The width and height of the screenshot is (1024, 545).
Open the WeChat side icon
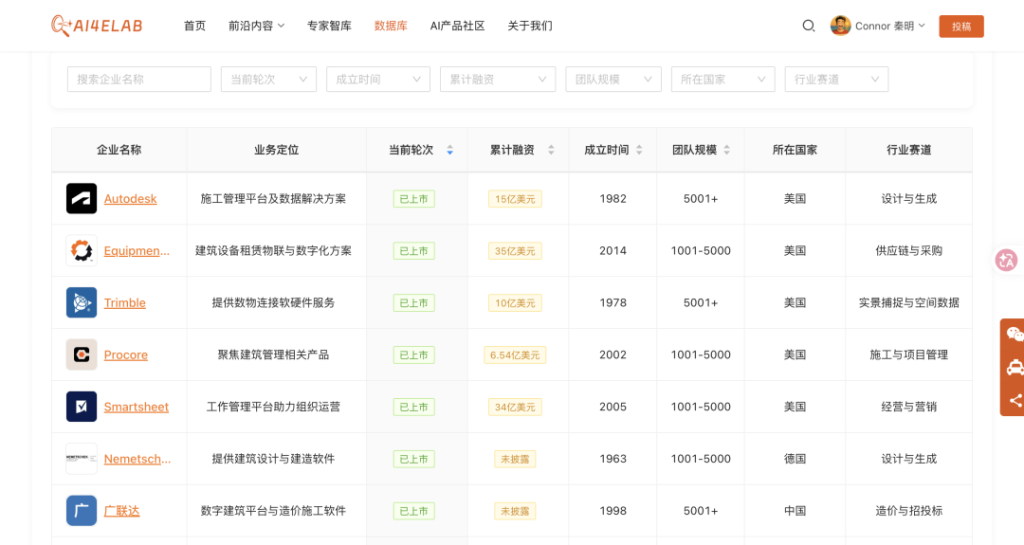pyautogui.click(x=1014, y=335)
